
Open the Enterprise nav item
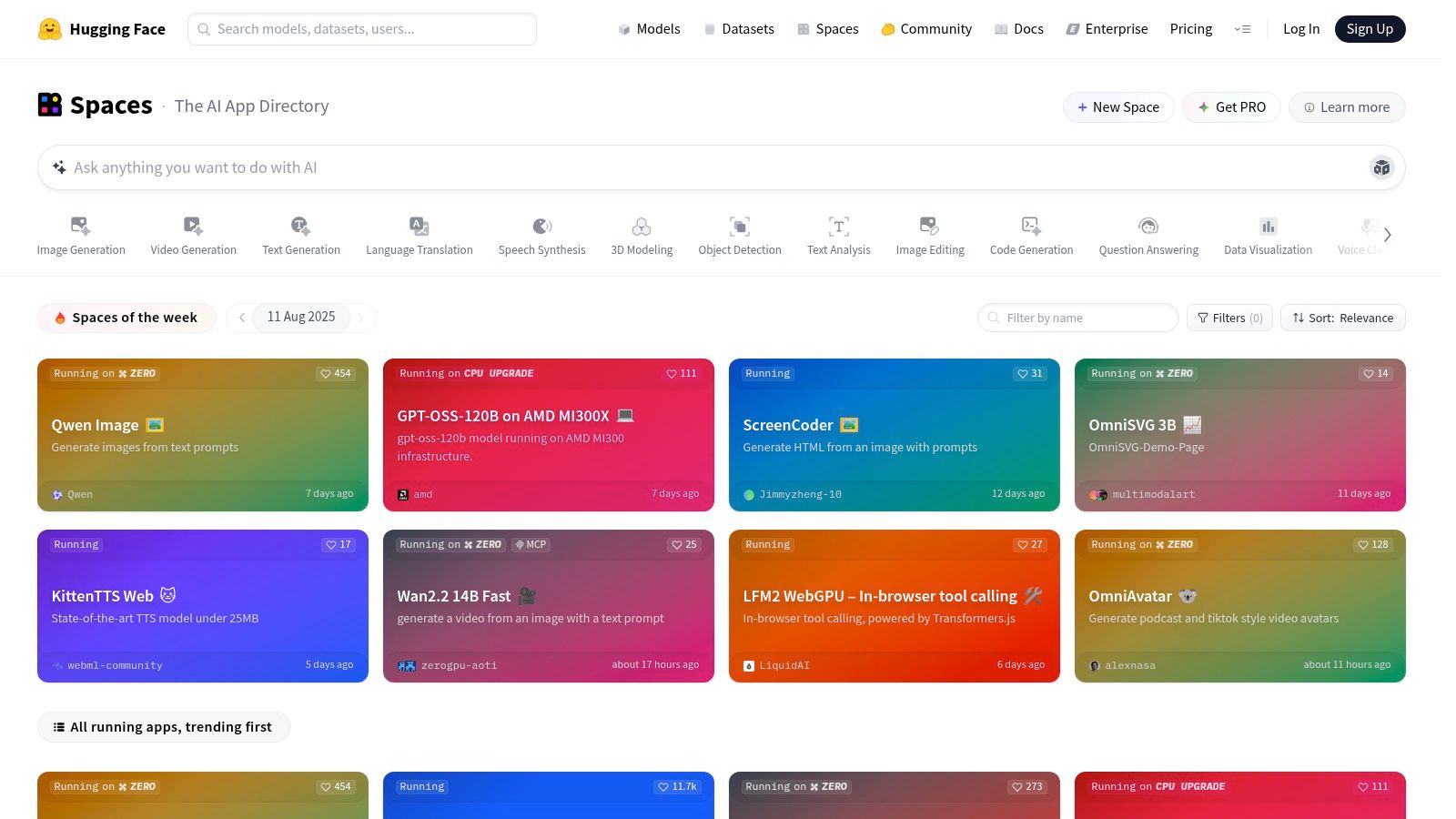tap(1107, 29)
